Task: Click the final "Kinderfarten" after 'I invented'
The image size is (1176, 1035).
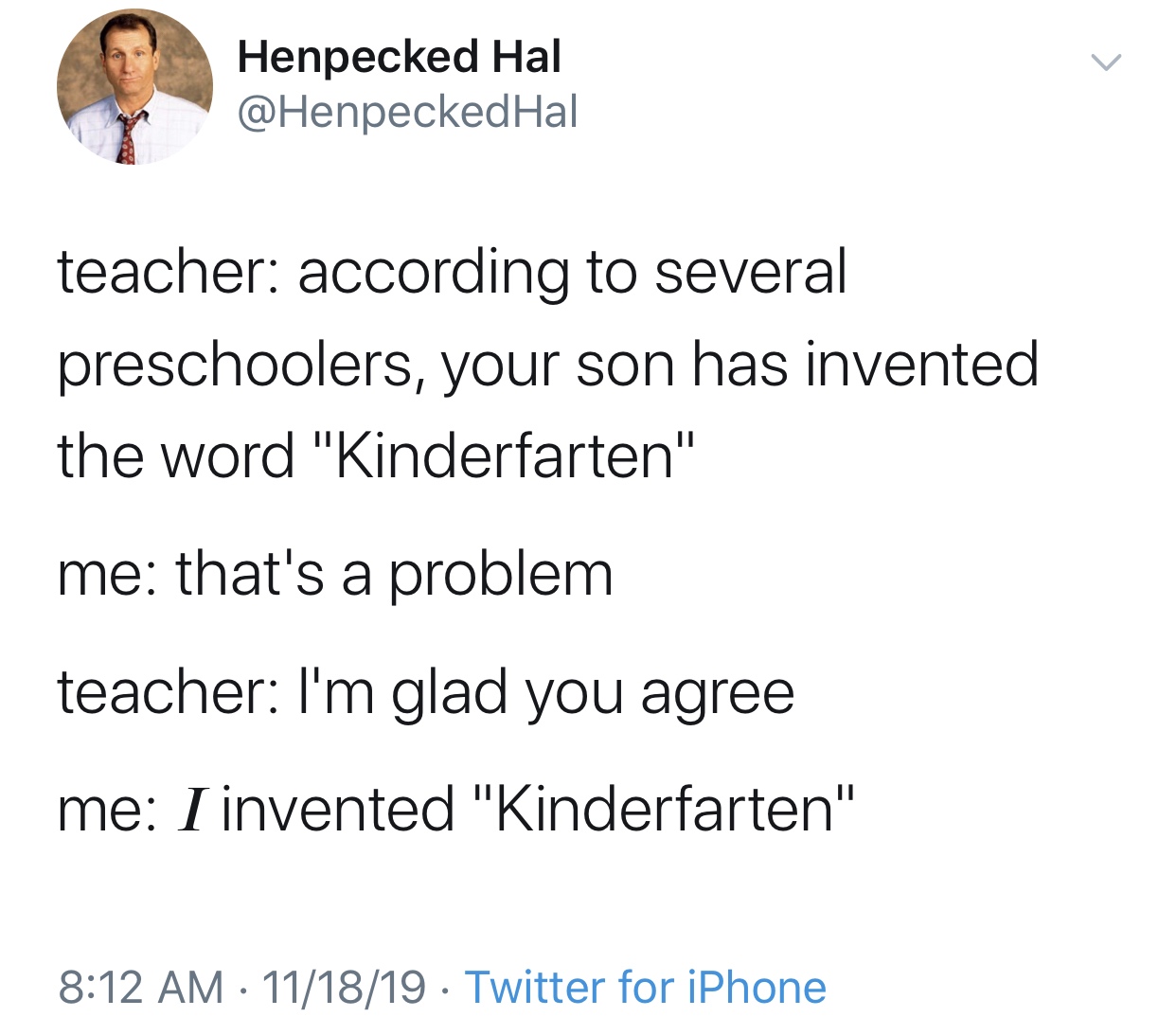Action: [663, 811]
